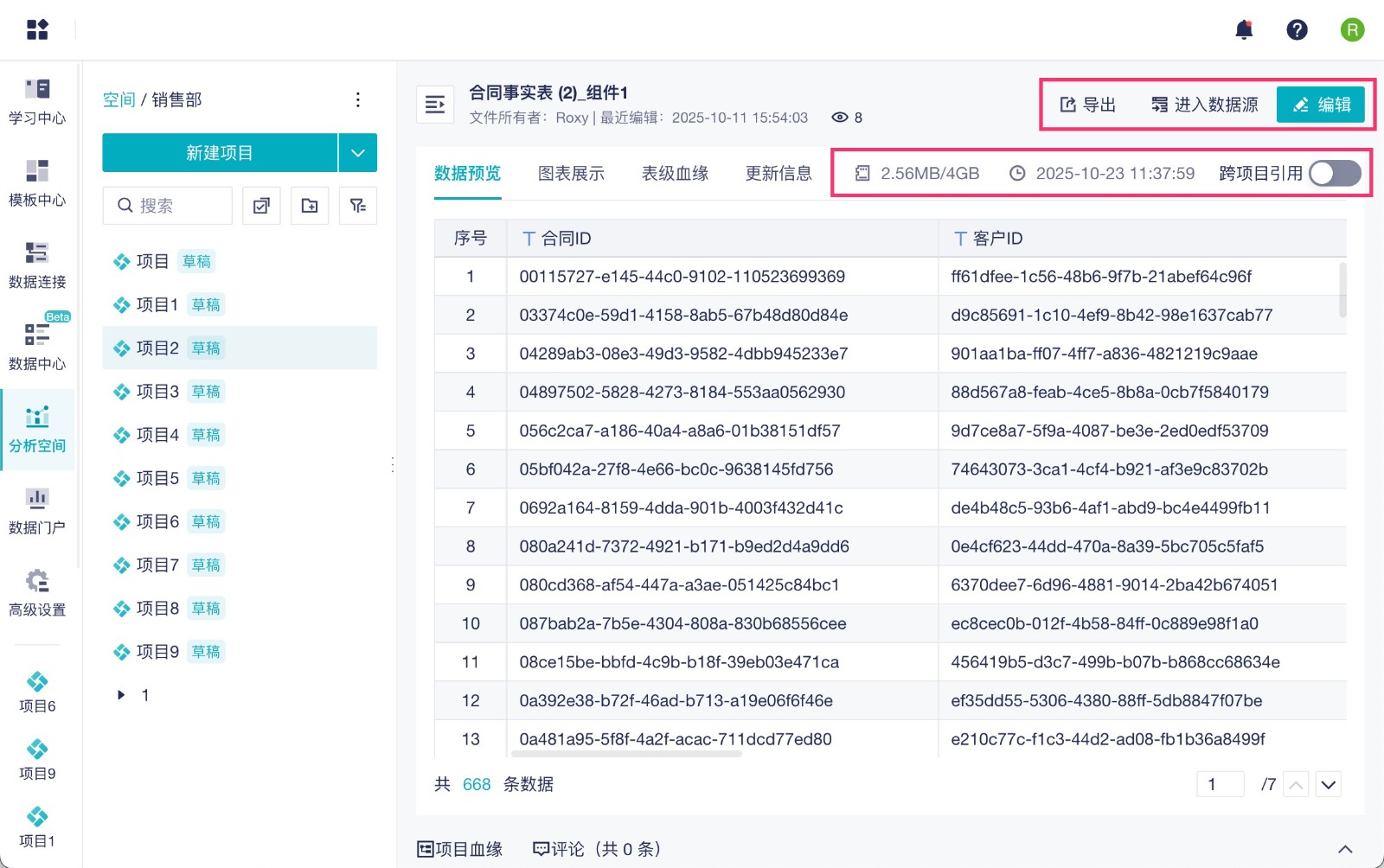Click the 新建项目 button
Viewport: 1384px width, 868px height.
(220, 153)
